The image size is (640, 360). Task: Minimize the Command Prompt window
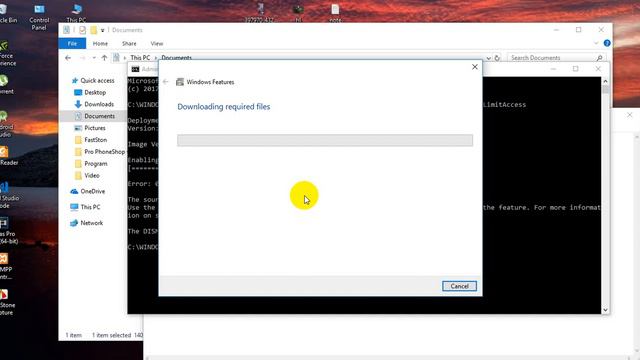[553, 69]
